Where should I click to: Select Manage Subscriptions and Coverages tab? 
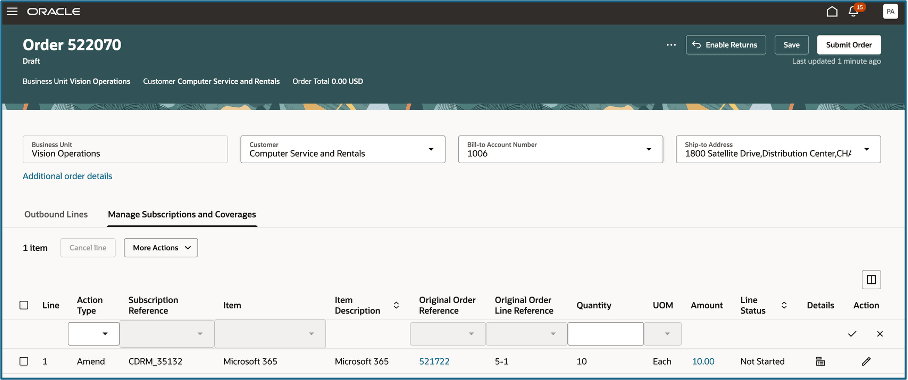(182, 214)
